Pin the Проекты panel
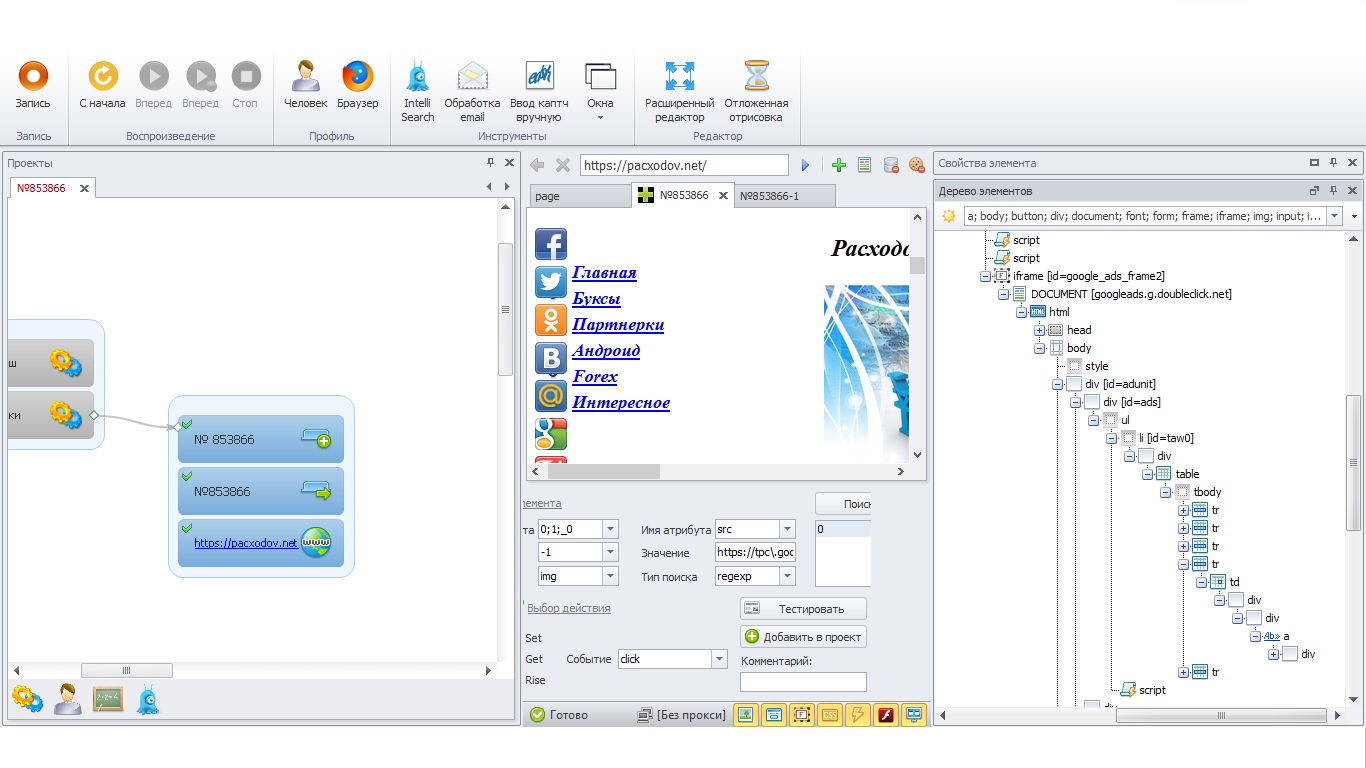The width and height of the screenshot is (1366, 768). point(490,162)
